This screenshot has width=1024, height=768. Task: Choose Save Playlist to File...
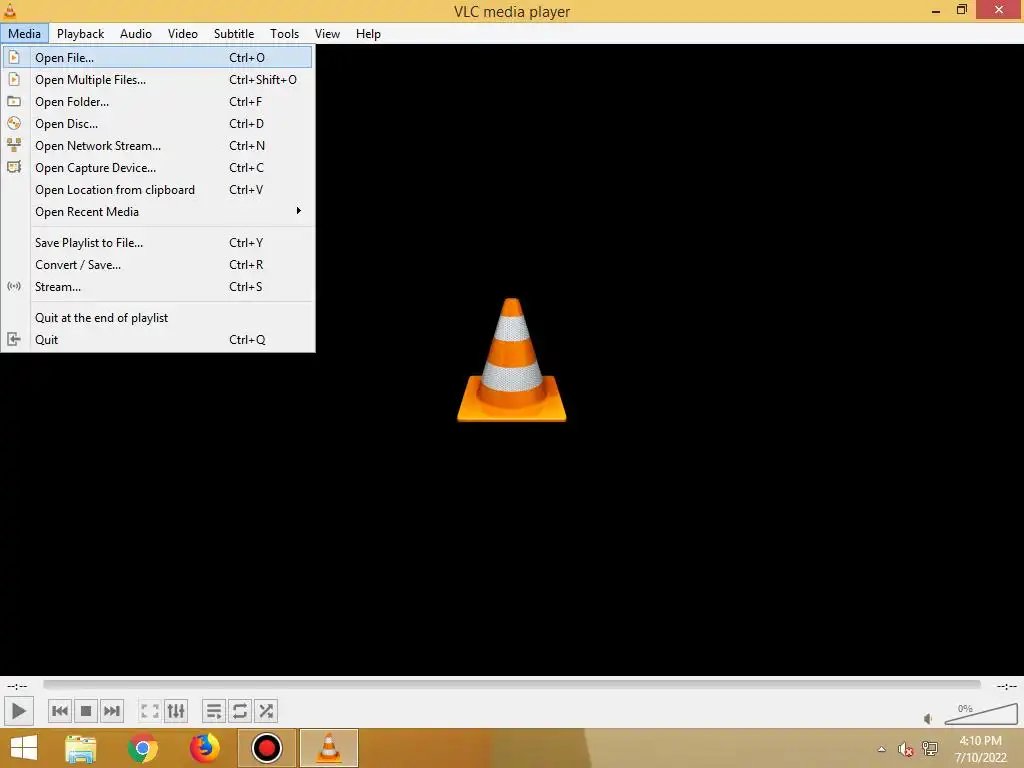pyautogui.click(x=157, y=242)
